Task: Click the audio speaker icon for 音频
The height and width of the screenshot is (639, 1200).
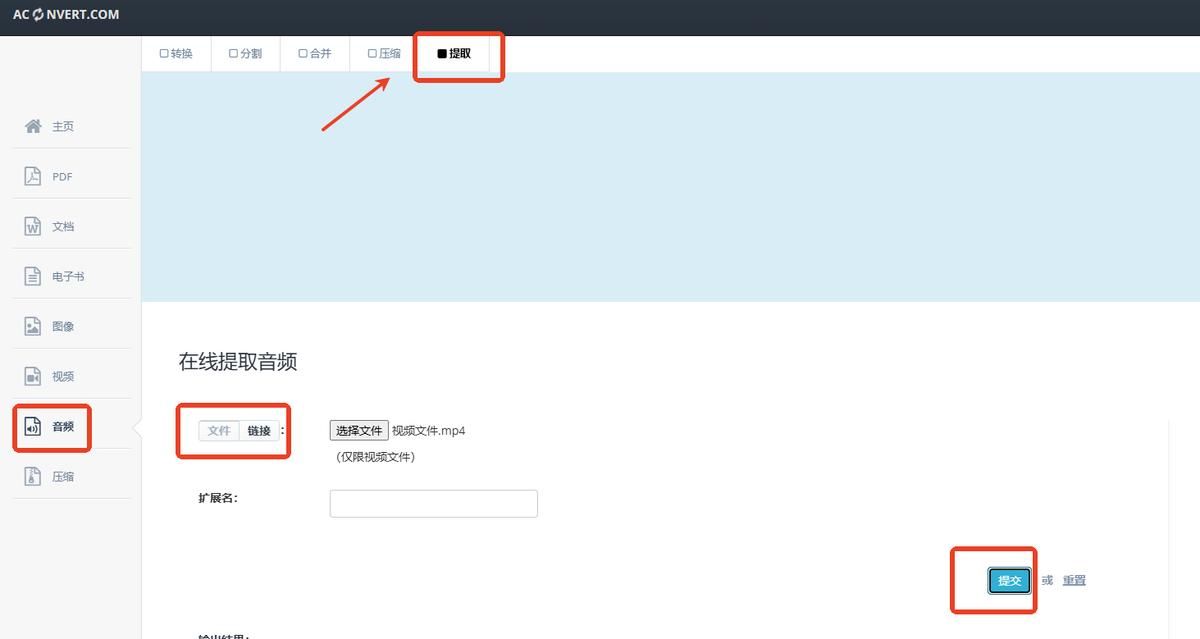Action: coord(33,426)
